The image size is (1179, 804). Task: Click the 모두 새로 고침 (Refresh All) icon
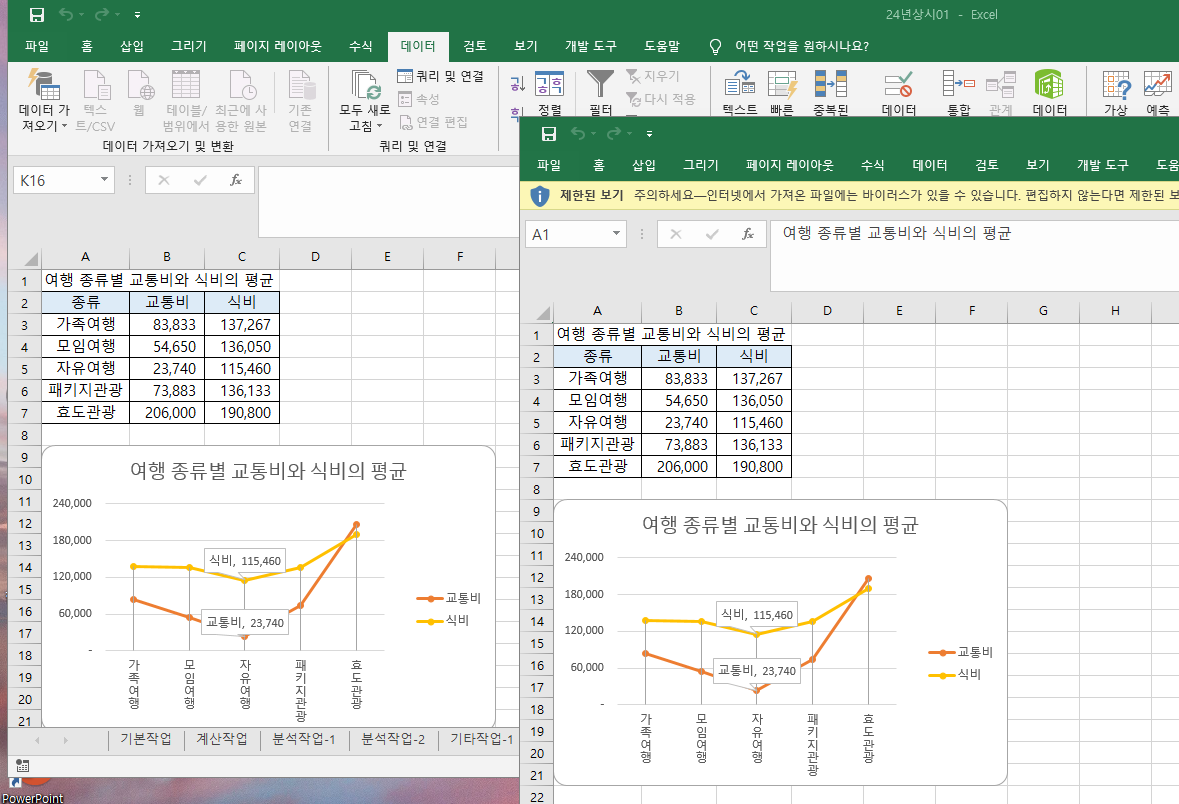tap(365, 86)
